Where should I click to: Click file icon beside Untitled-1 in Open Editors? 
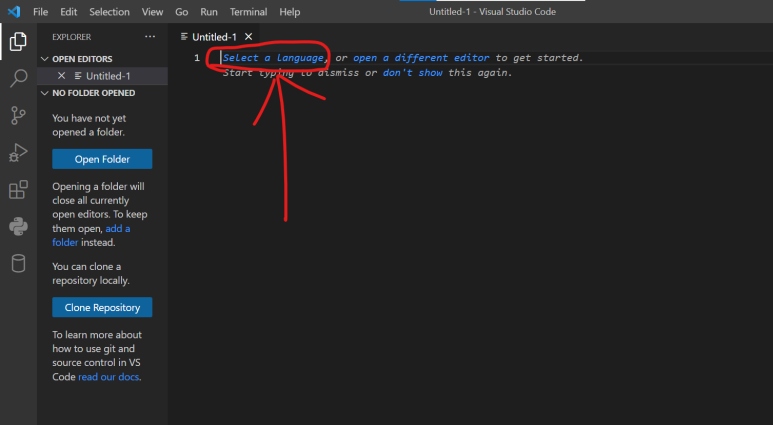78,76
